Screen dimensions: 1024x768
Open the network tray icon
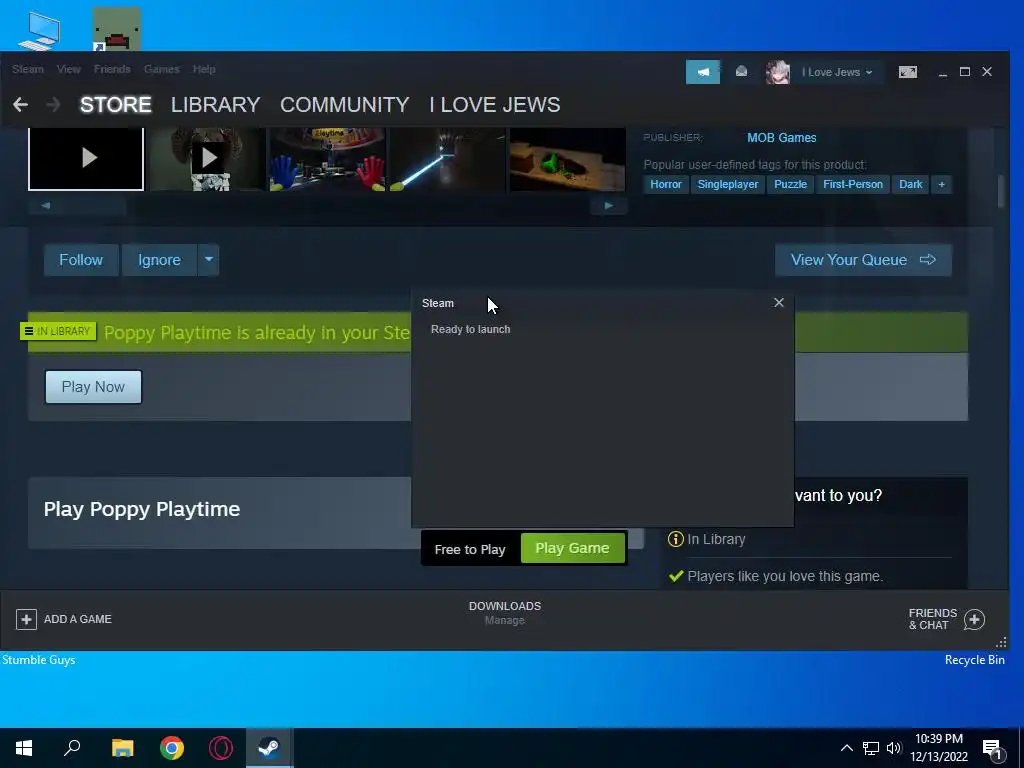(x=871, y=748)
